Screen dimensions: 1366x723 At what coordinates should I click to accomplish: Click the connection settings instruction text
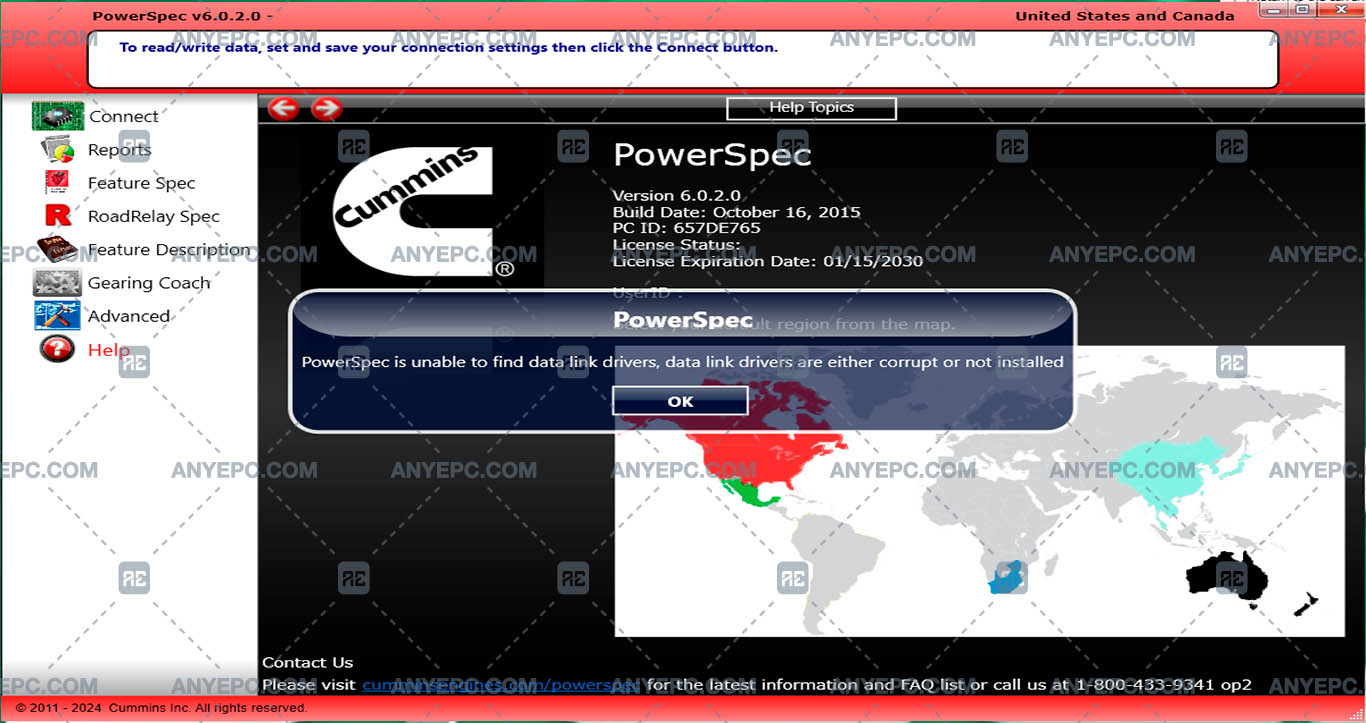(448, 47)
